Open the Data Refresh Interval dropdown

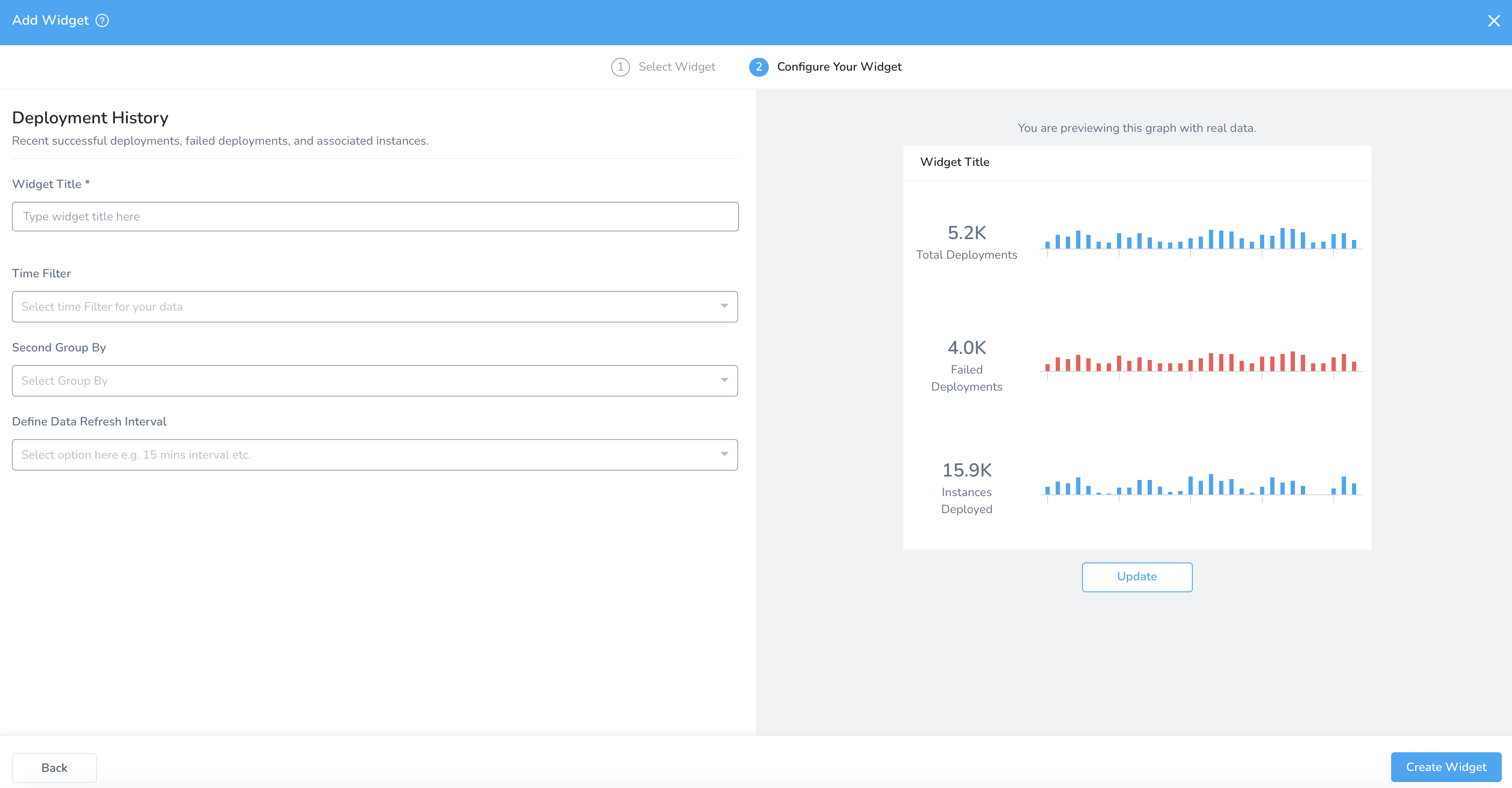(375, 455)
